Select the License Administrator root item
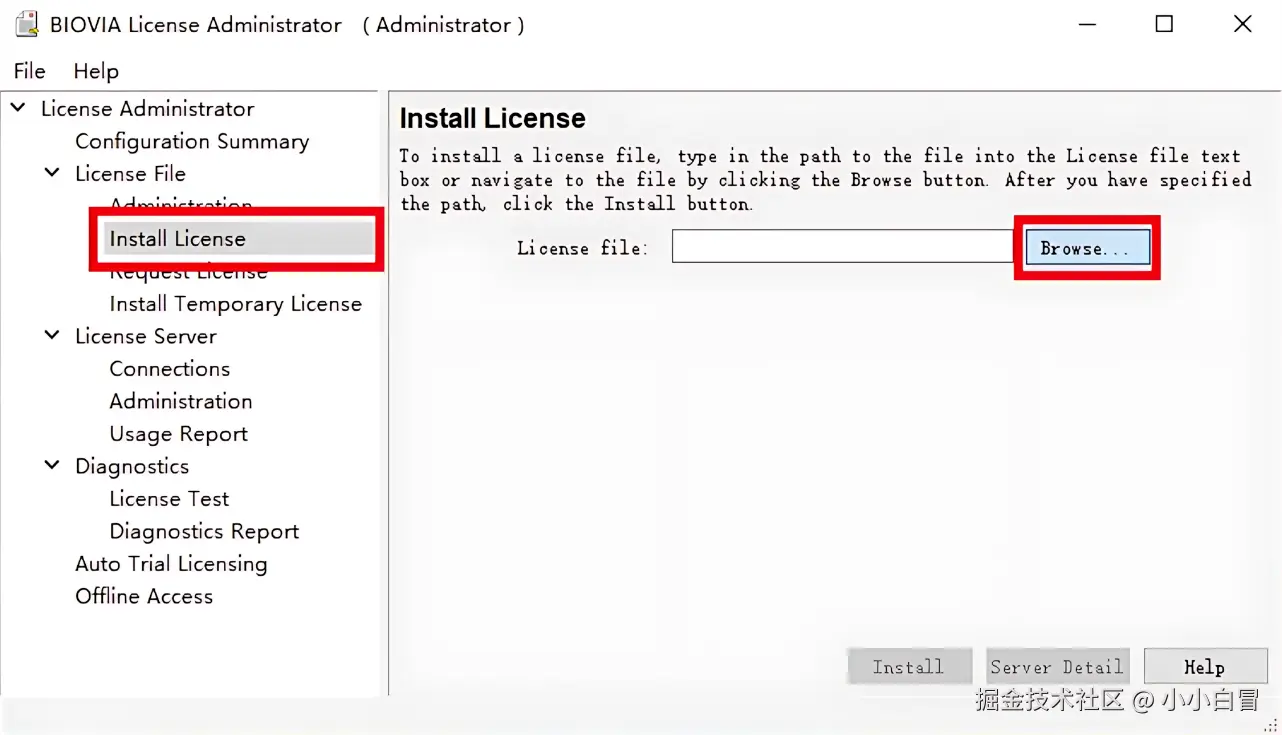Viewport: 1282px width, 735px height. [148, 108]
